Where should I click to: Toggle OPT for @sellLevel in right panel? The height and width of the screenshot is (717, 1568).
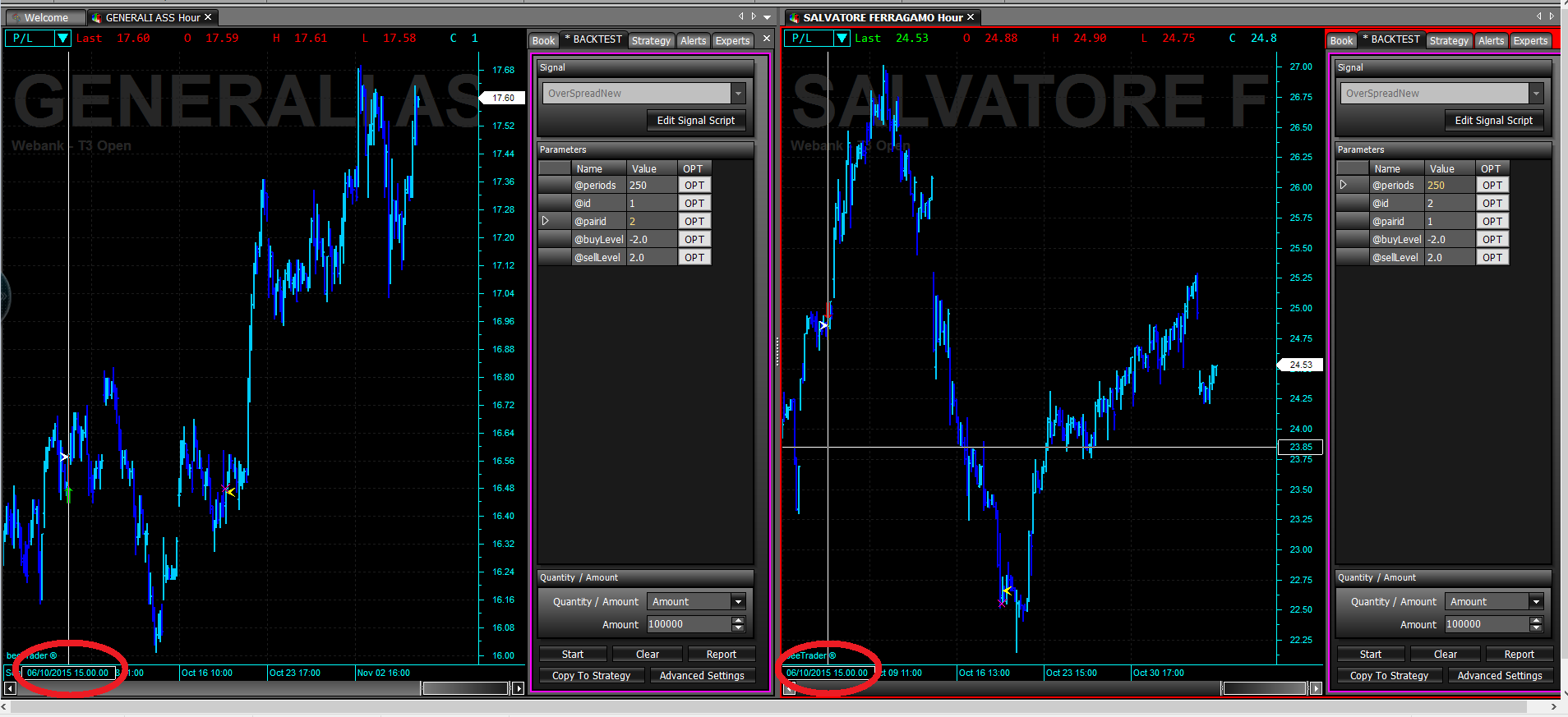tap(1492, 258)
